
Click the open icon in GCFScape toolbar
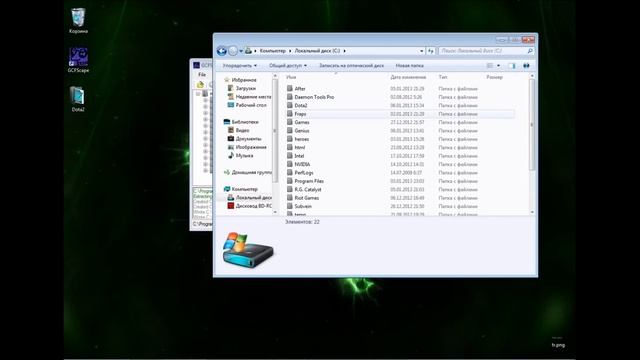(x=200, y=84)
